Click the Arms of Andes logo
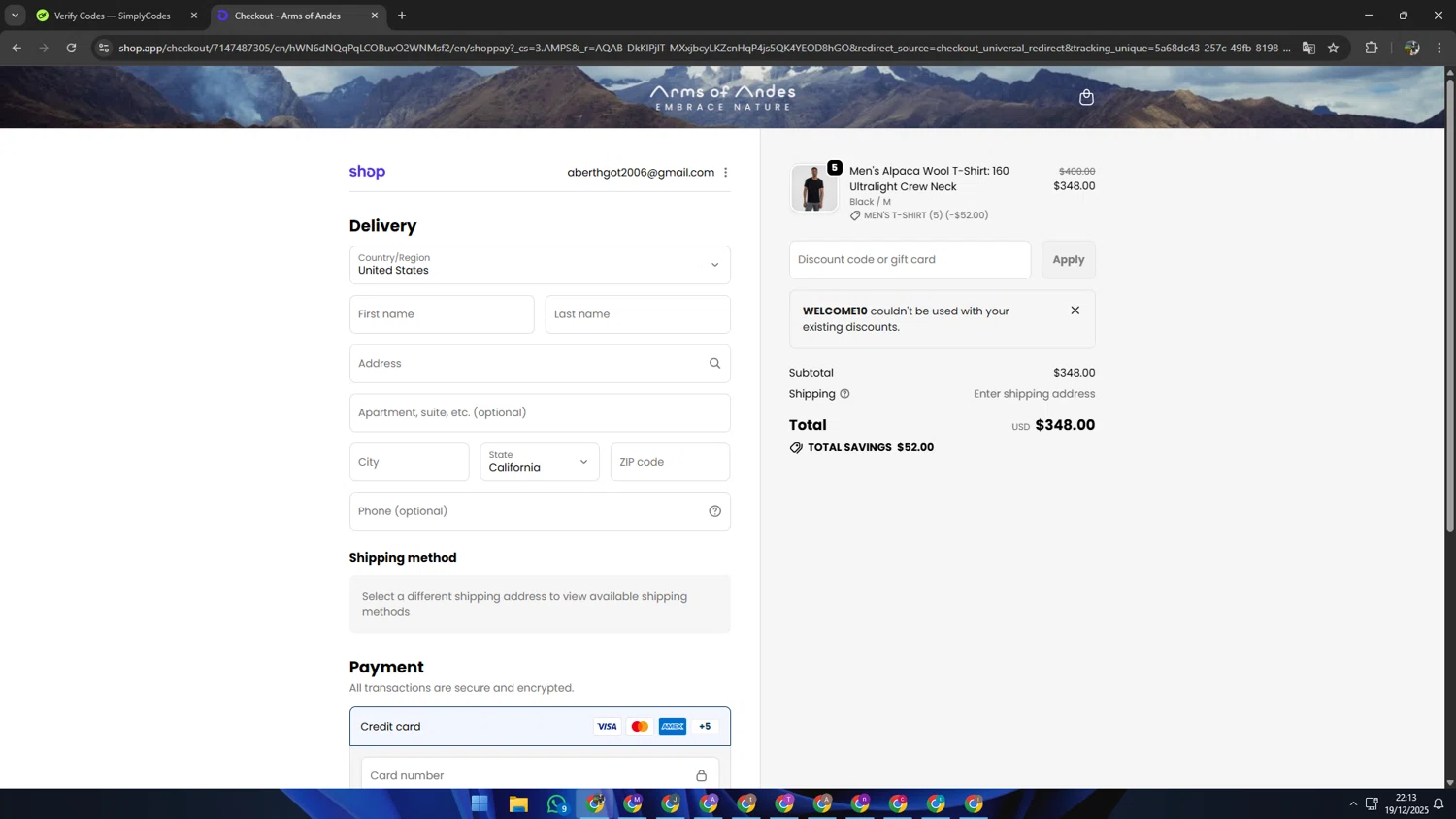 (x=722, y=97)
